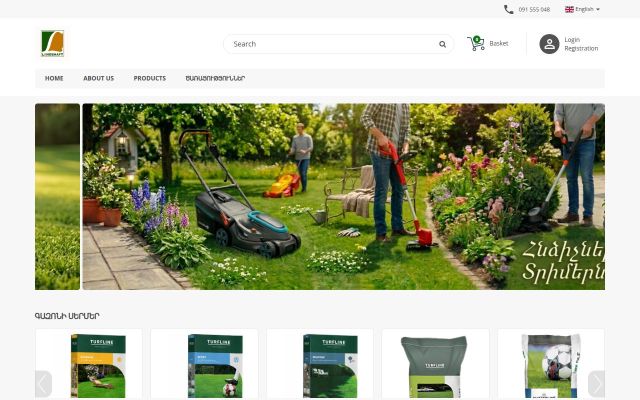Viewport: 640px width, 400px height.
Task: Click the Basket text link
Action: (499, 43)
